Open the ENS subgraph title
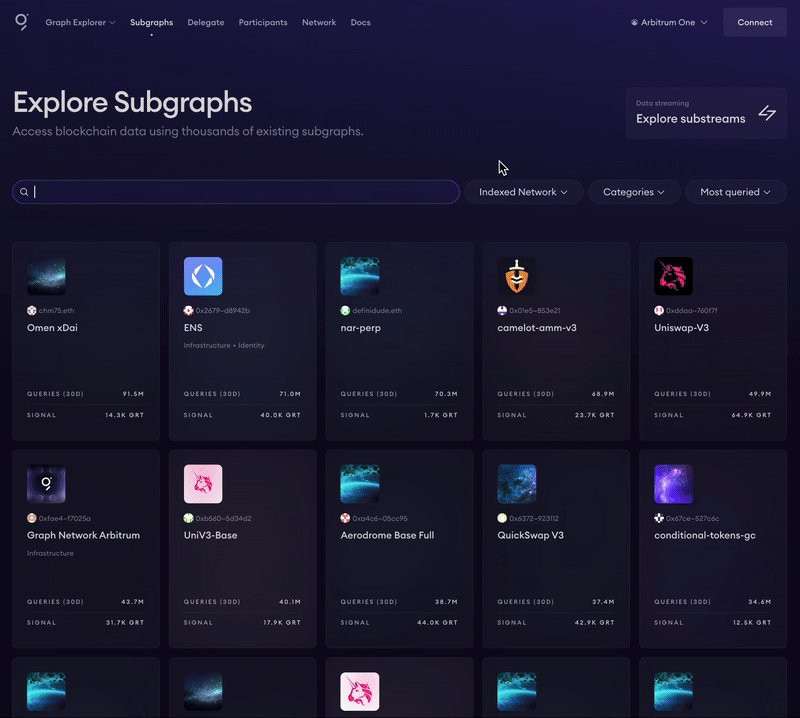Image resolution: width=800 pixels, height=718 pixels. (x=193, y=328)
